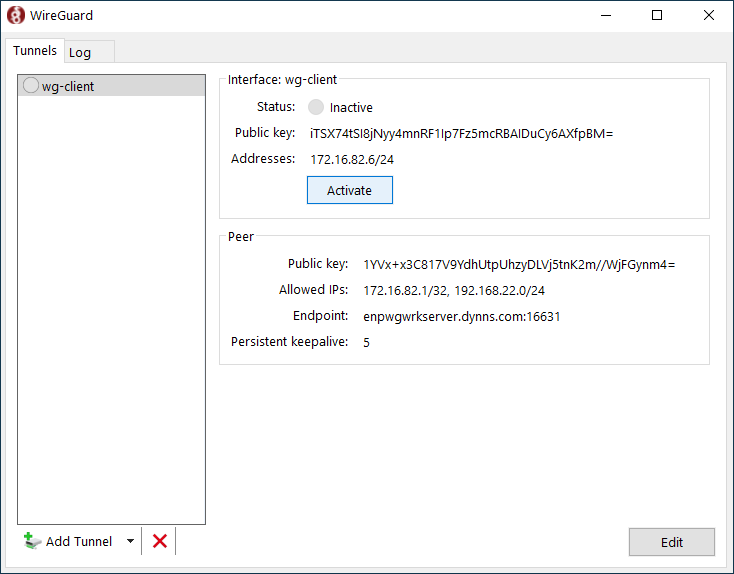Select the wg-client tunnel entry
Image resolution: width=734 pixels, height=574 pixels.
click(x=68, y=86)
